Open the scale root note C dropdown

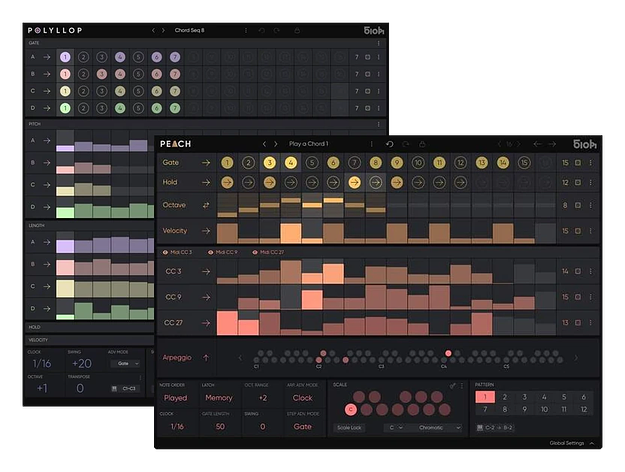click(396, 428)
